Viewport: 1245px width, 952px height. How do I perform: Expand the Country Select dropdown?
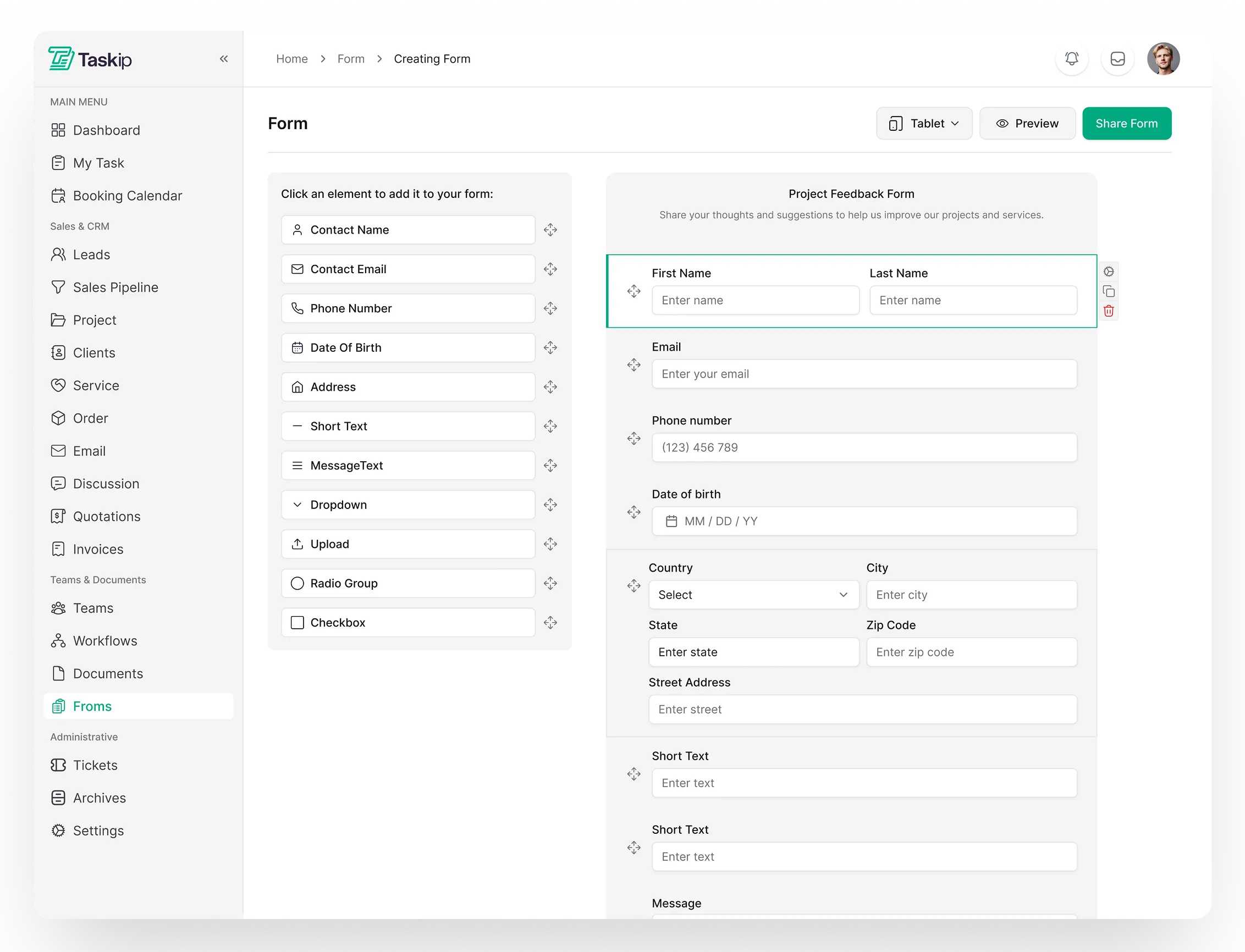click(753, 595)
